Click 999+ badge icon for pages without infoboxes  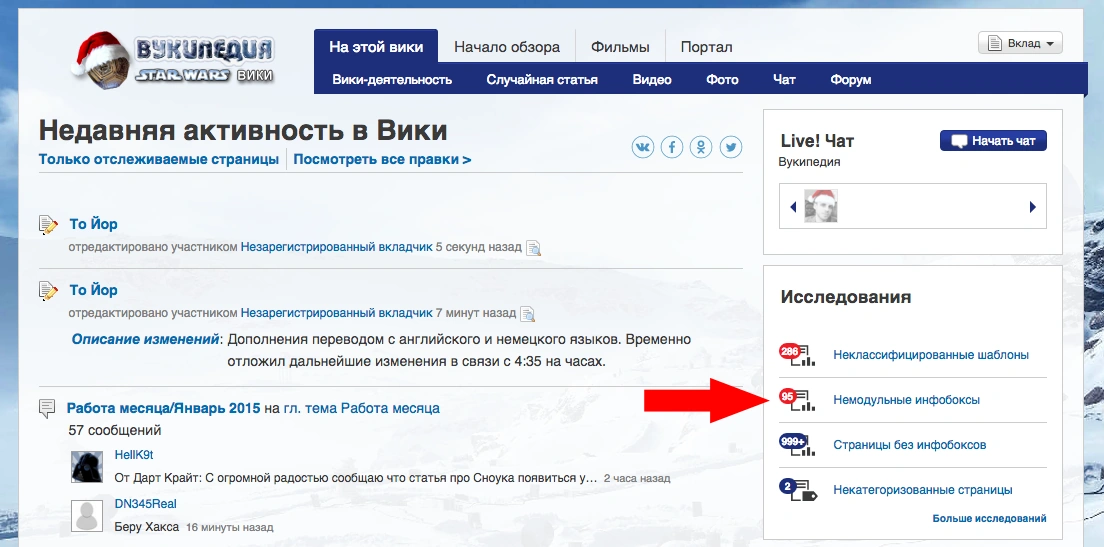pos(796,444)
